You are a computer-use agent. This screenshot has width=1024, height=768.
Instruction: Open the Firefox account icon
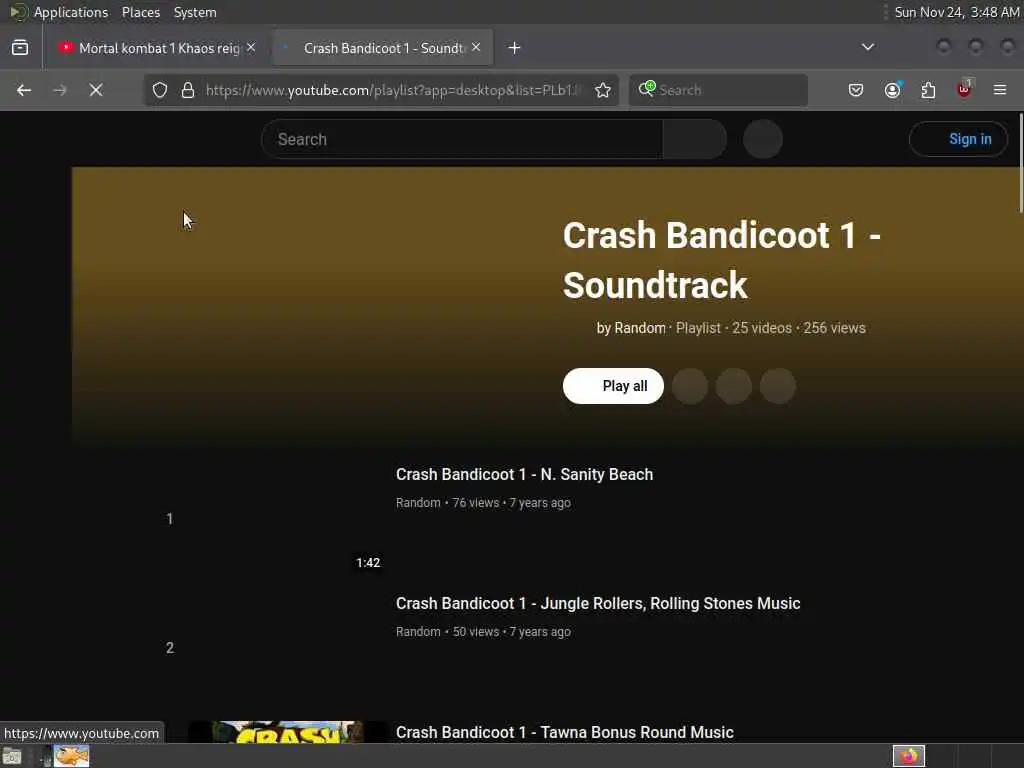(x=893, y=90)
